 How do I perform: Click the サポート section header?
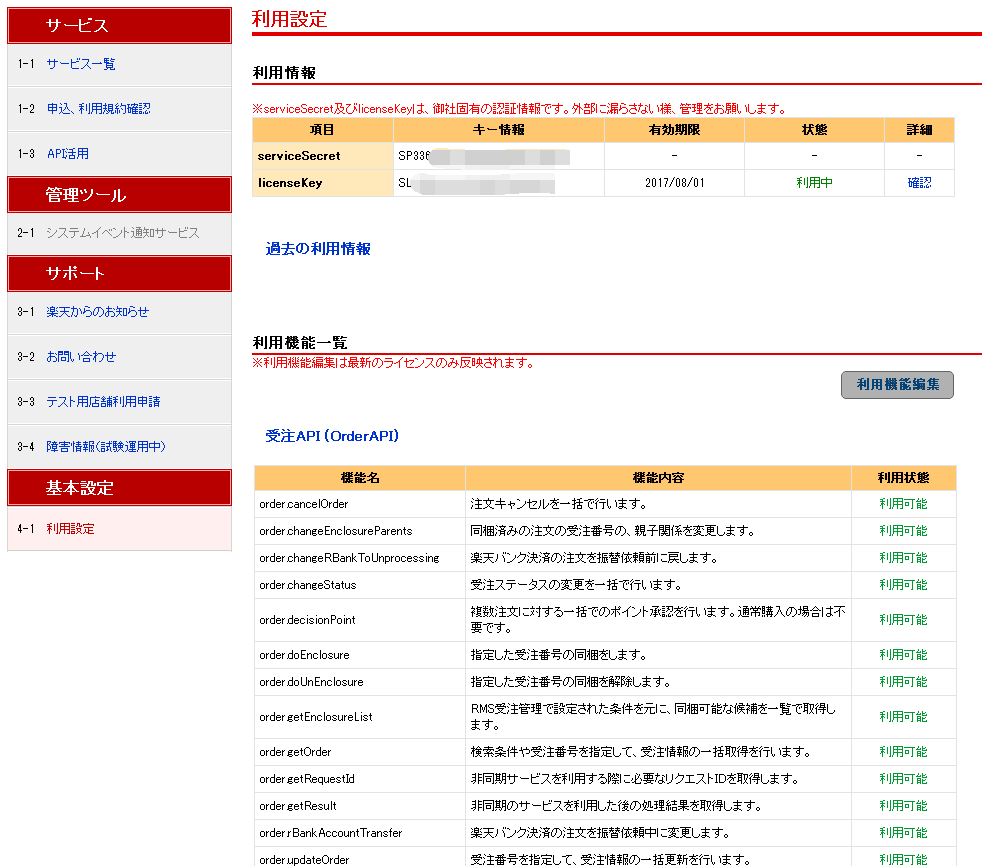coord(119,273)
